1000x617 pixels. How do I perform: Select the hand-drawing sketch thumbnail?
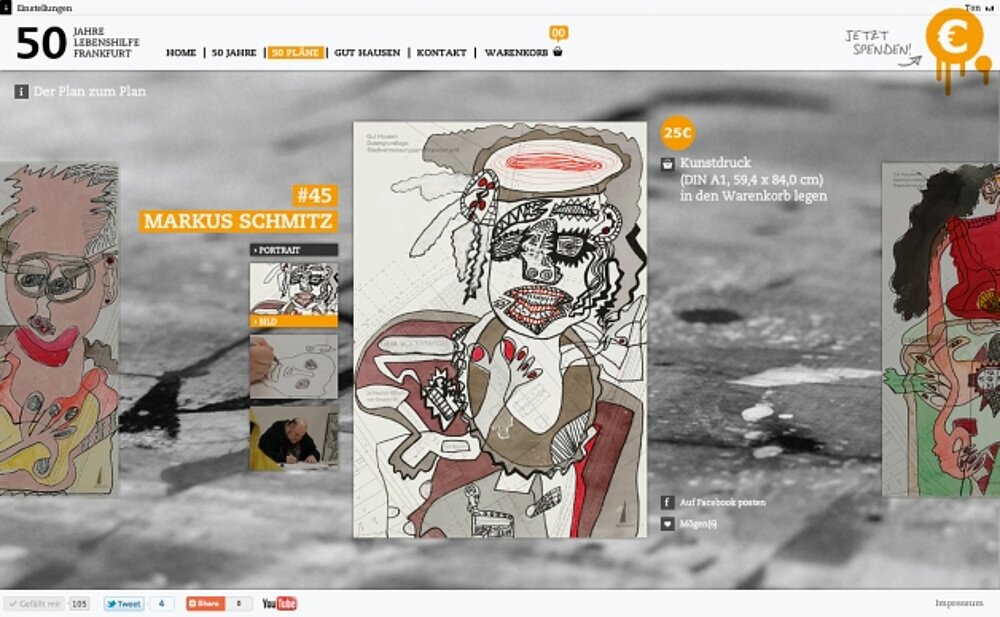click(x=293, y=366)
